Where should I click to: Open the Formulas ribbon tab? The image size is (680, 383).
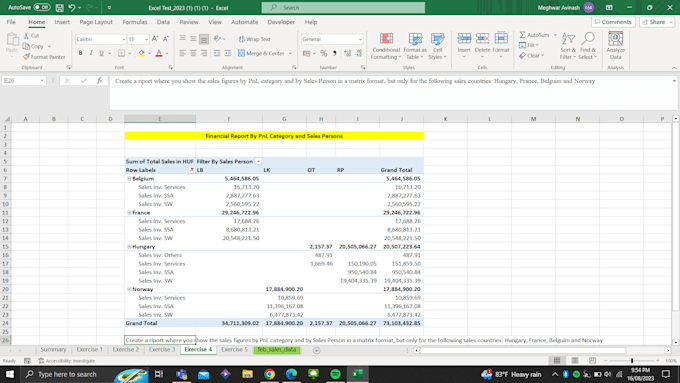click(134, 22)
